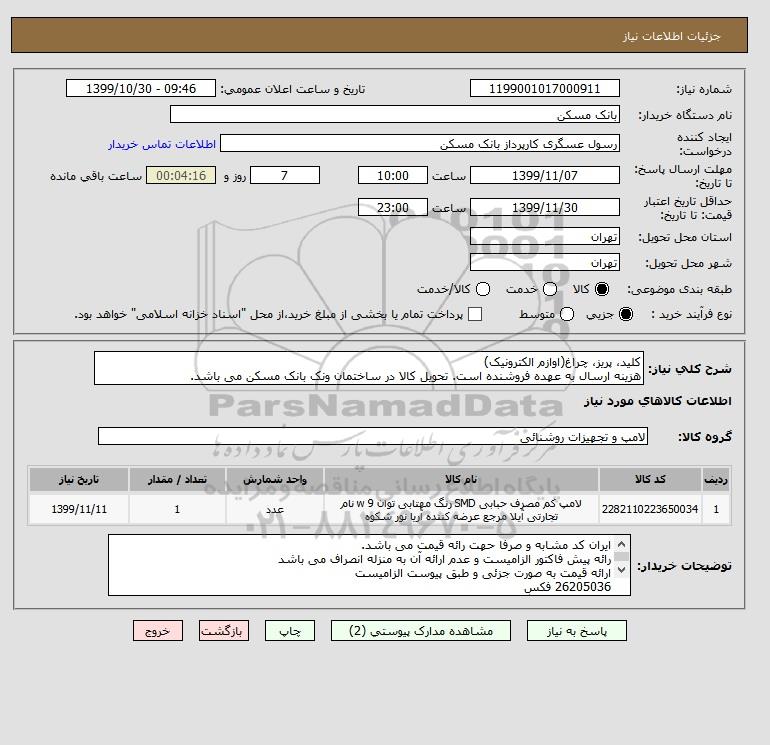Viewport: 770px width, 745px height.
Task: Select the خدمت radio button
Action: tap(550, 289)
